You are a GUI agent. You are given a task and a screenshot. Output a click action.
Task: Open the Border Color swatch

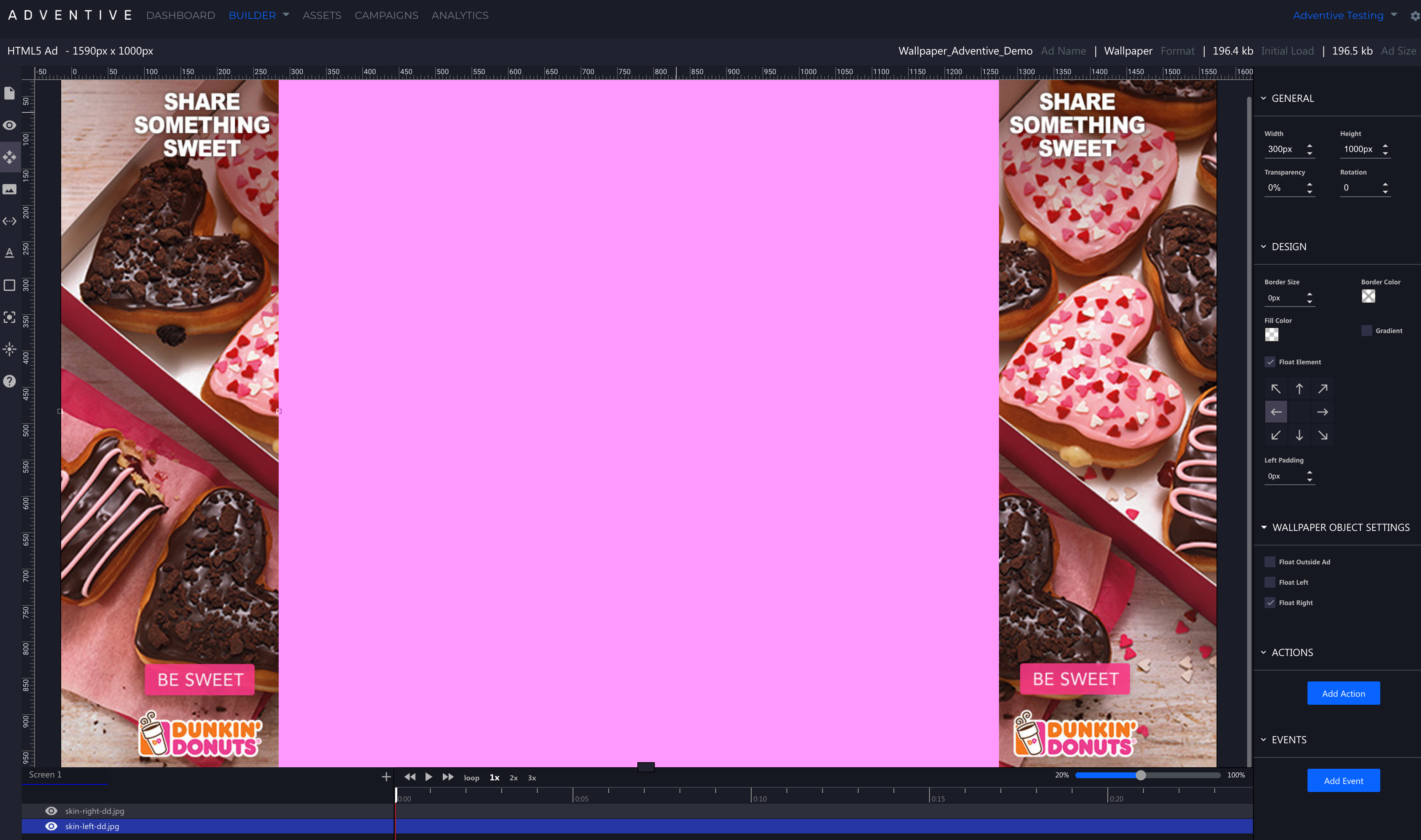pyautogui.click(x=1368, y=296)
